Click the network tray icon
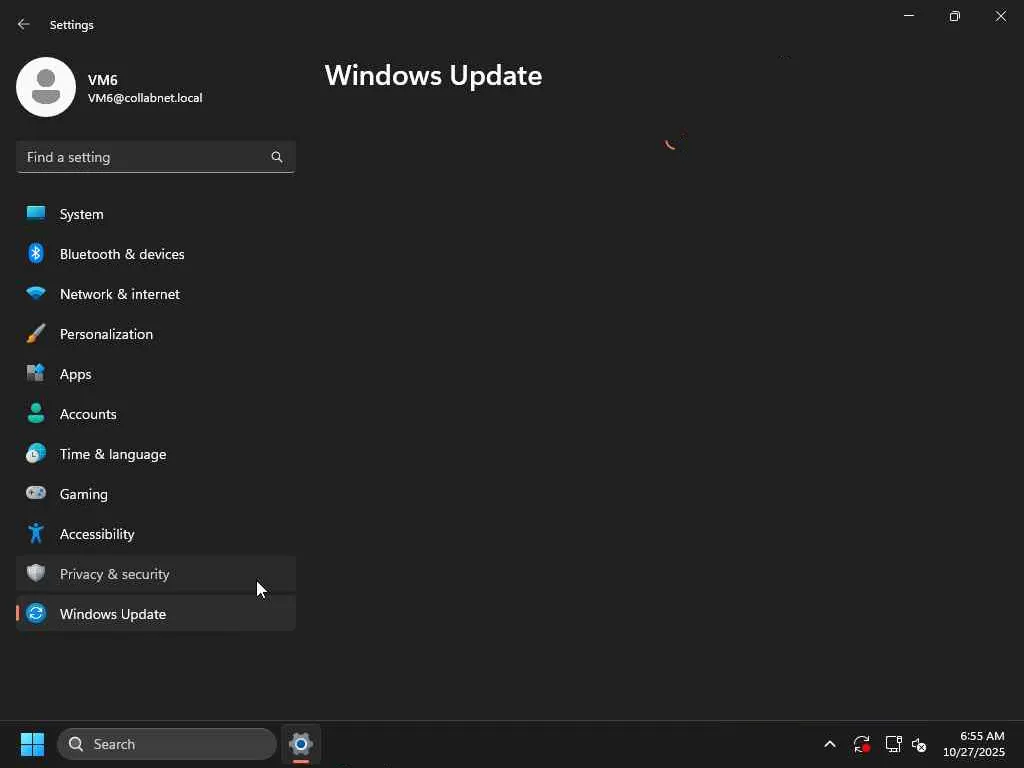Image resolution: width=1024 pixels, height=768 pixels. click(x=893, y=744)
